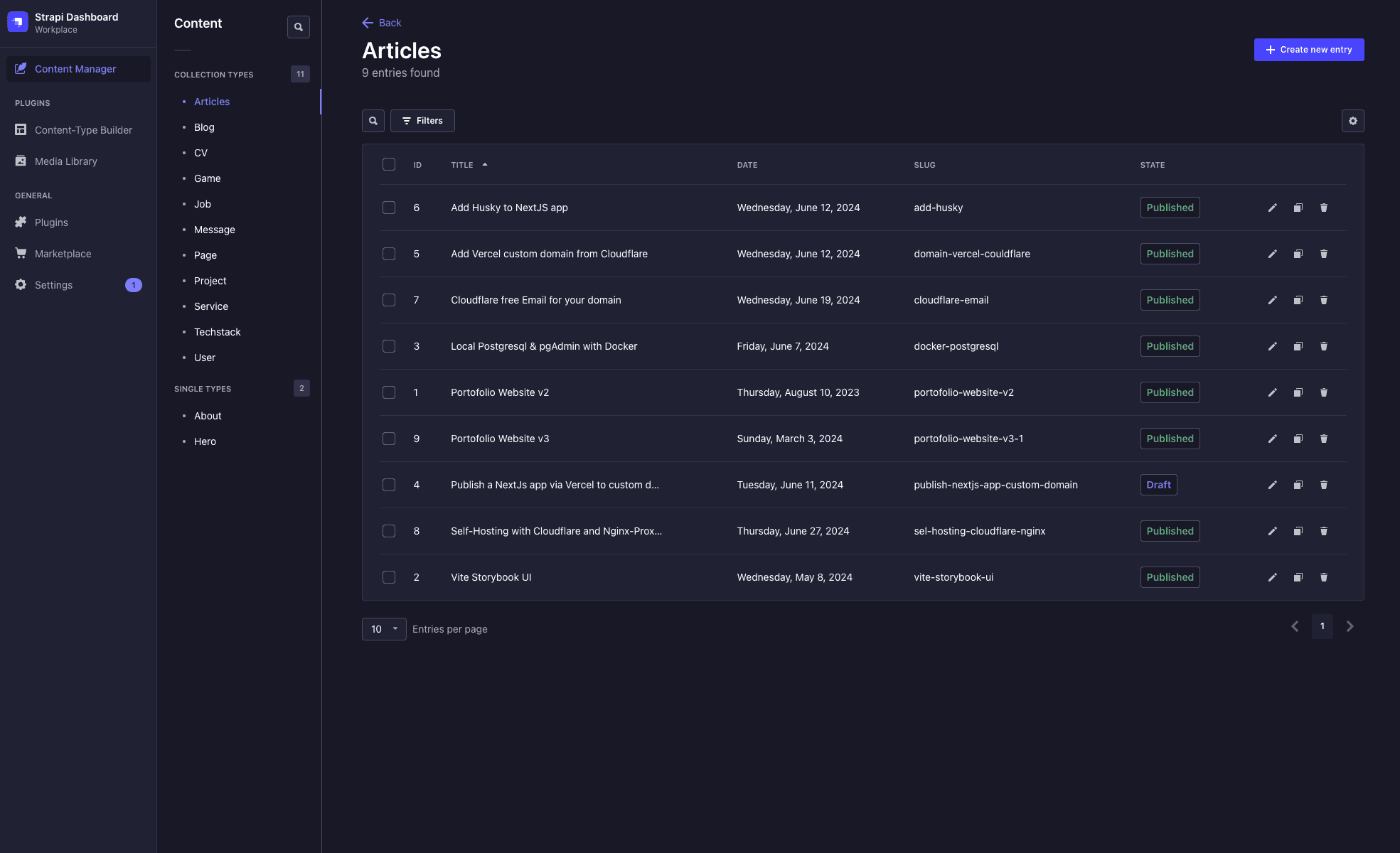This screenshot has height=853, width=1400.
Task: Delete the Portofolio Website v2 entry
Action: tap(1323, 392)
